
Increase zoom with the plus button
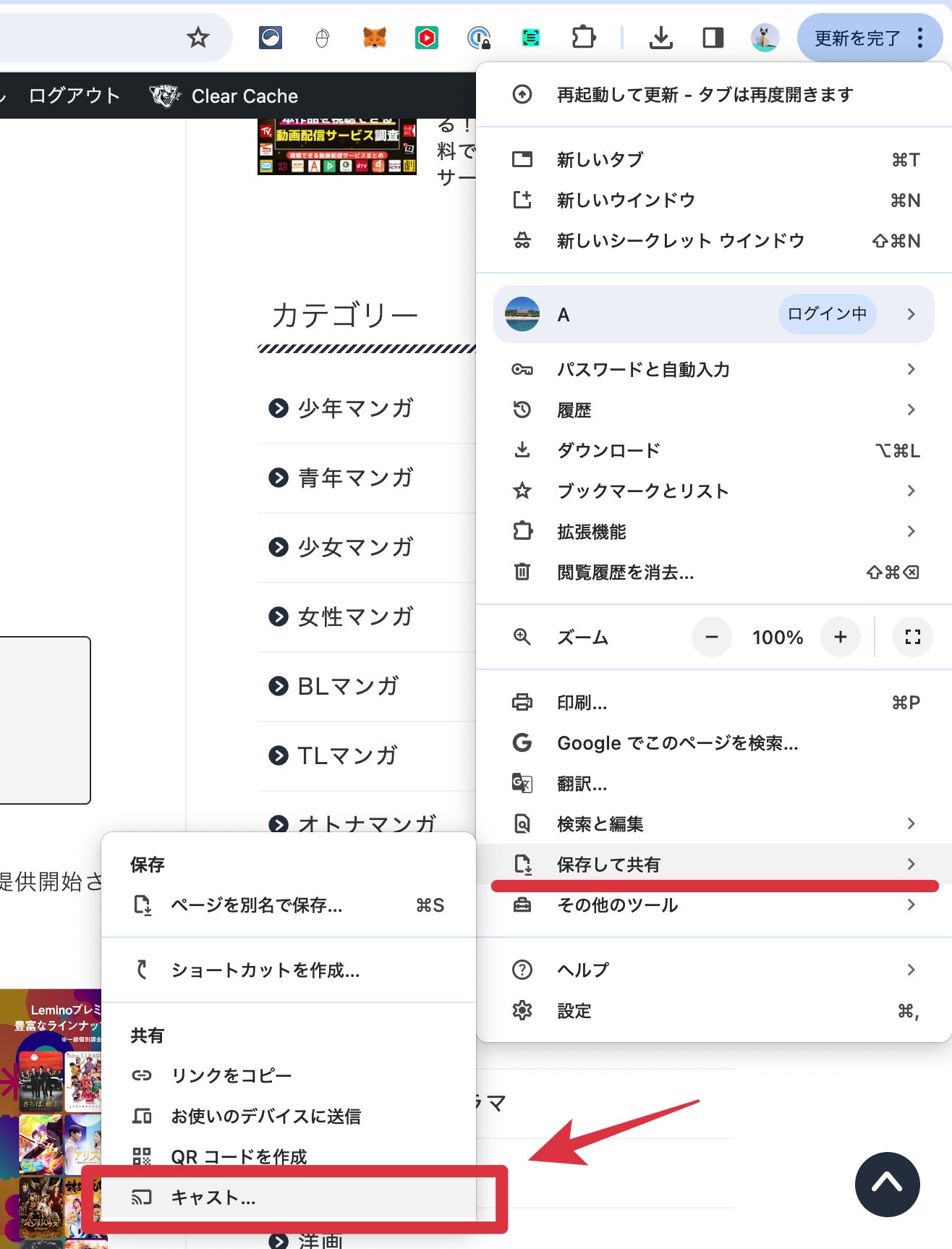pyautogui.click(x=840, y=637)
